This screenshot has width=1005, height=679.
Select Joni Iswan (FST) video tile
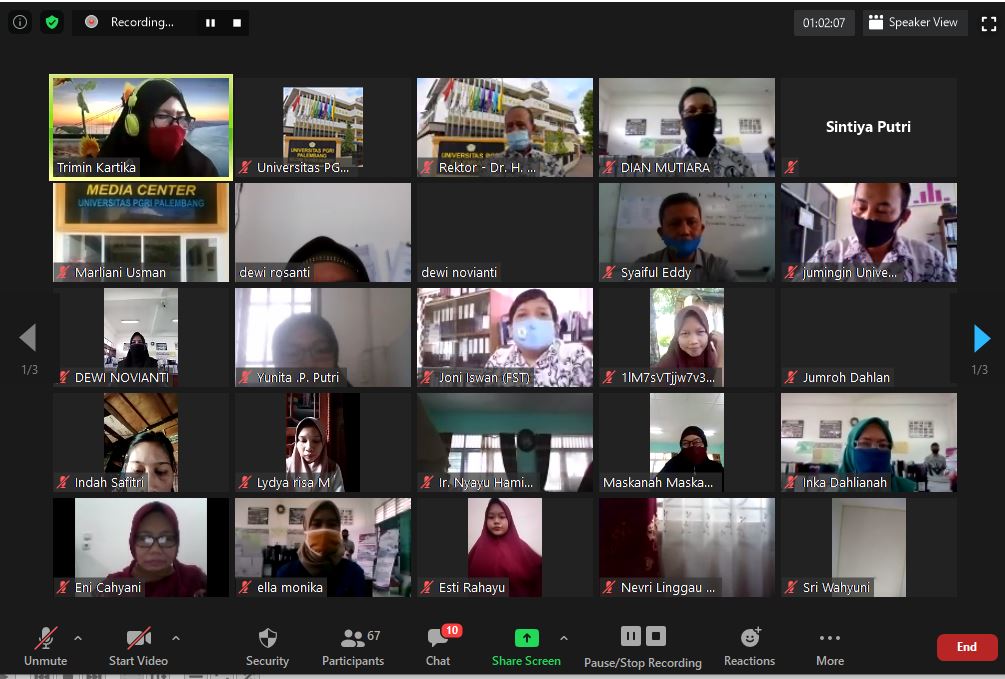point(505,337)
